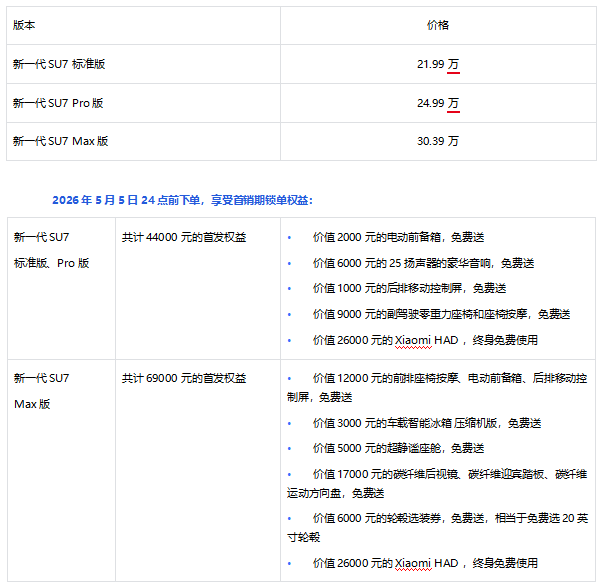Click '价值 3000 元的车载智能冰箱 压缩机版' line
Screen dimensions: 602x586
pyautogui.click(x=427, y=423)
